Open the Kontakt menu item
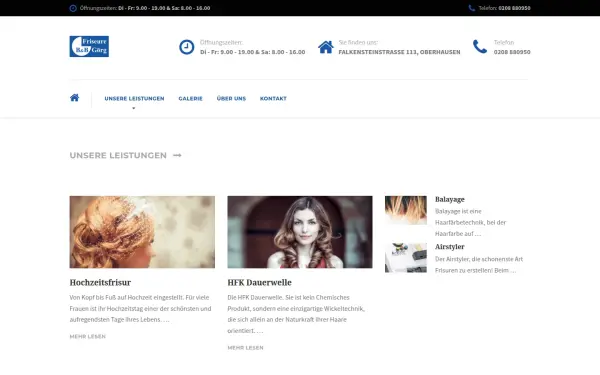 (273, 98)
